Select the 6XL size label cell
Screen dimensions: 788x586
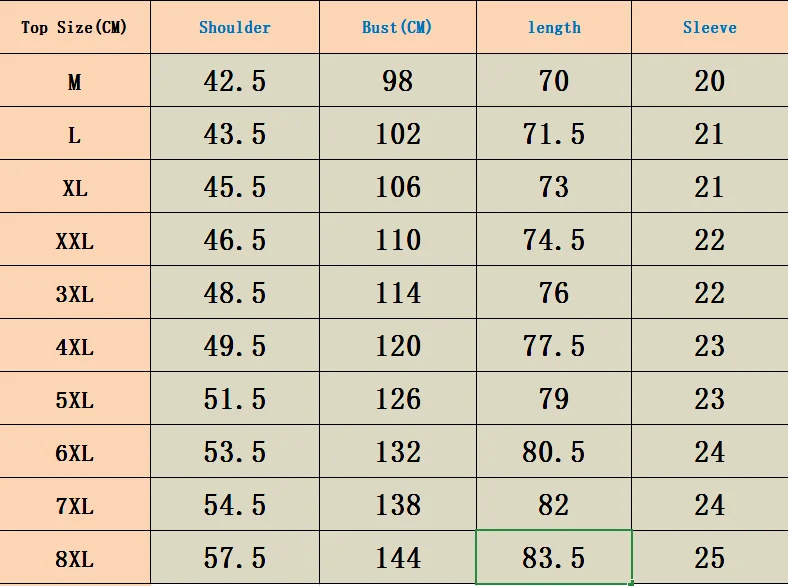pyautogui.click(x=74, y=451)
